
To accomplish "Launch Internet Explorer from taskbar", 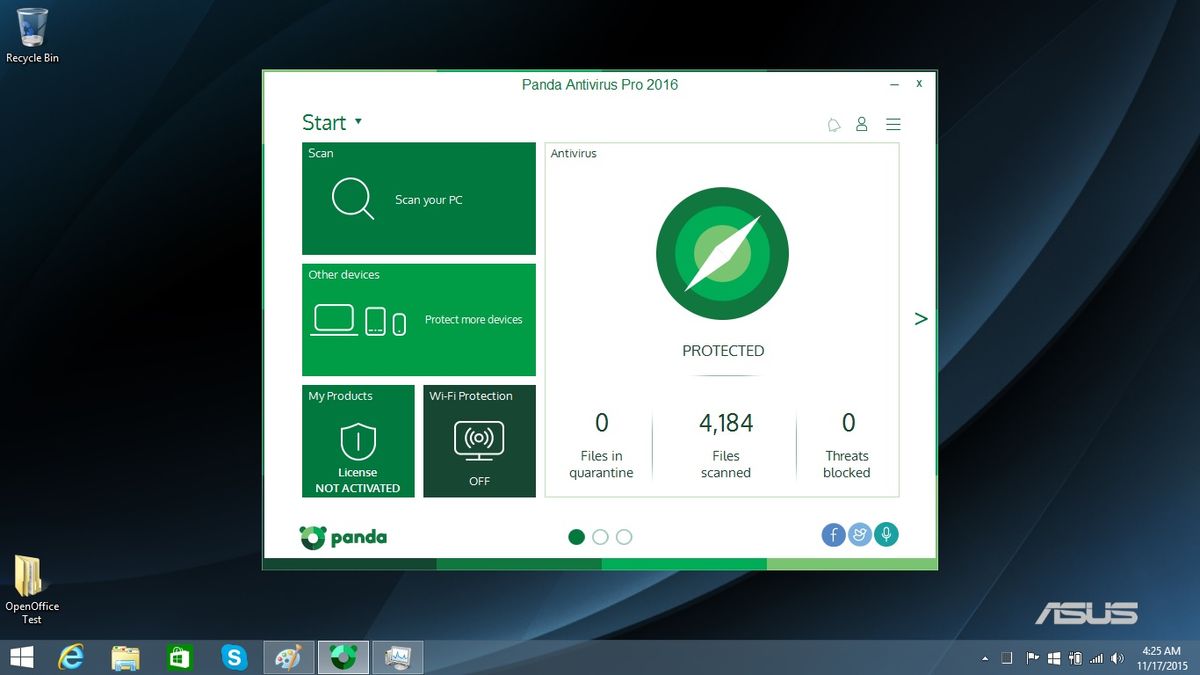I will coord(71,657).
